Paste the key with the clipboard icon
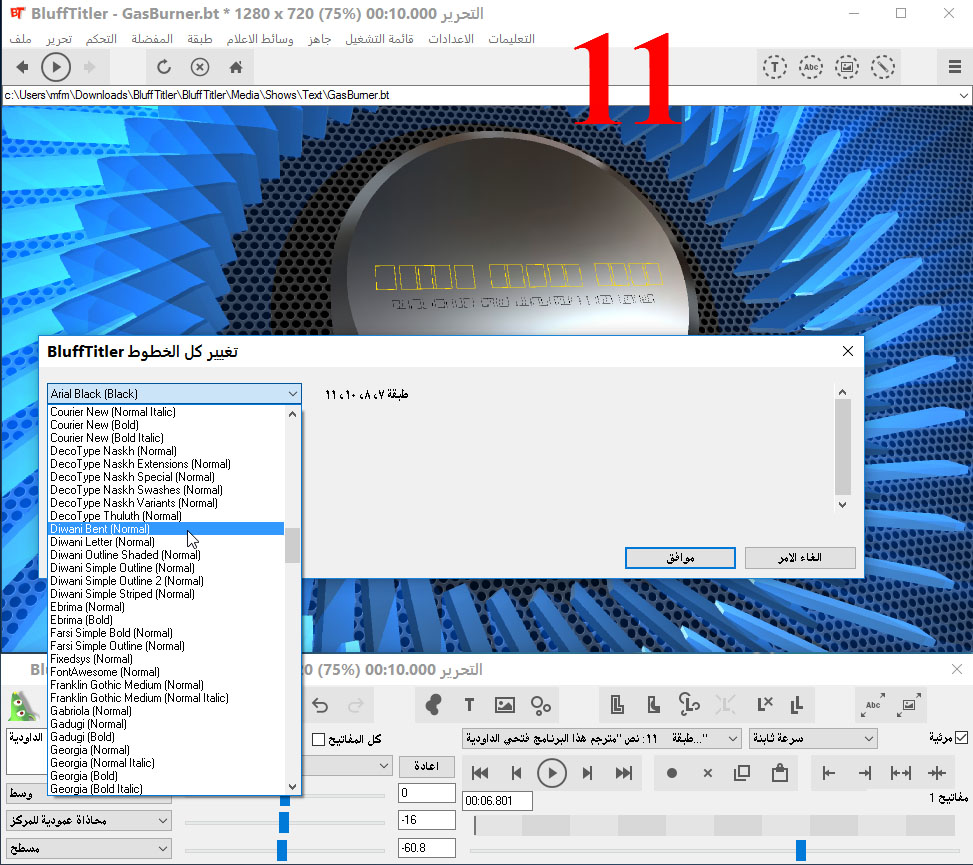This screenshot has width=973, height=865. click(779, 773)
